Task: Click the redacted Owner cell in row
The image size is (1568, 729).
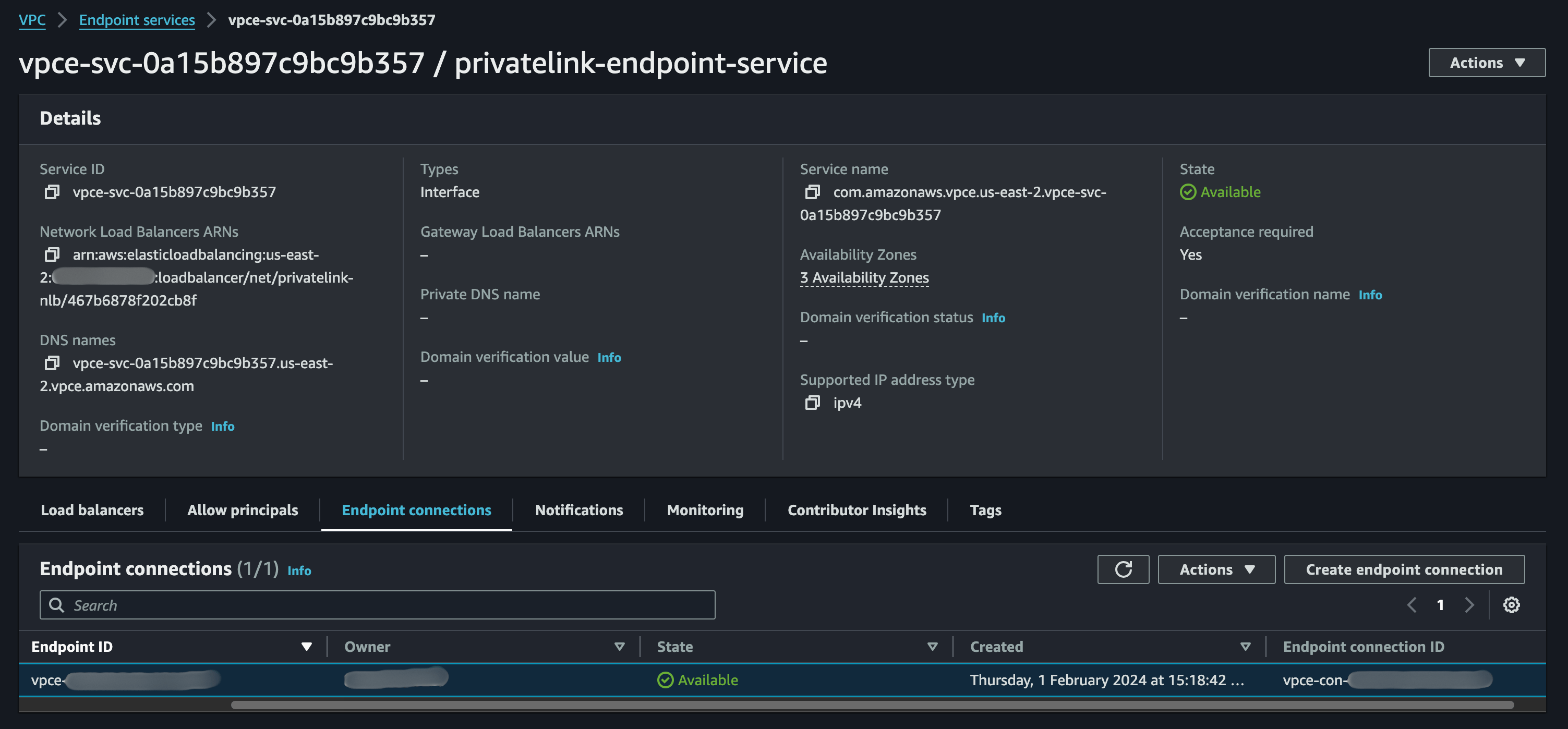Action: 396,678
